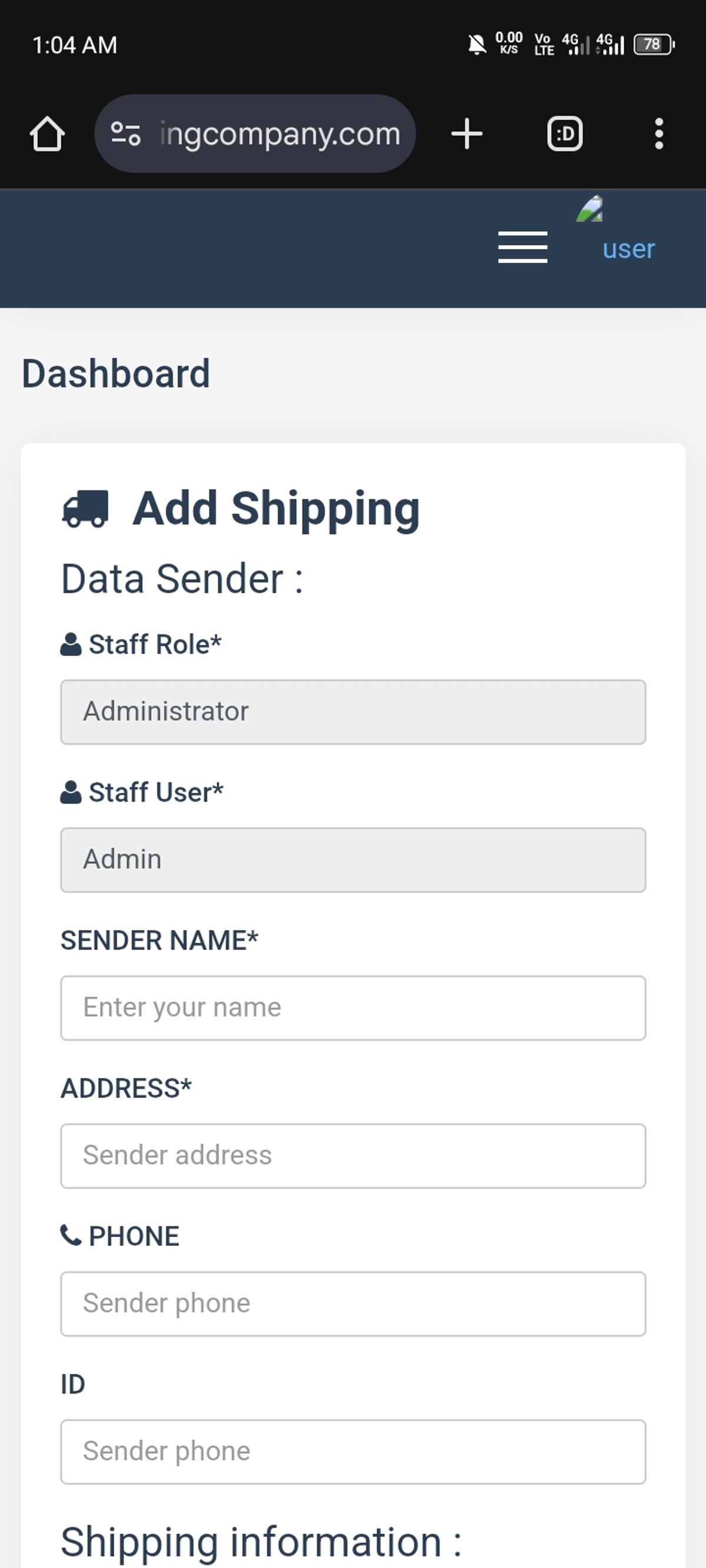Click the ID input field
Screen dimensions: 706x1568
[x=352, y=1451]
